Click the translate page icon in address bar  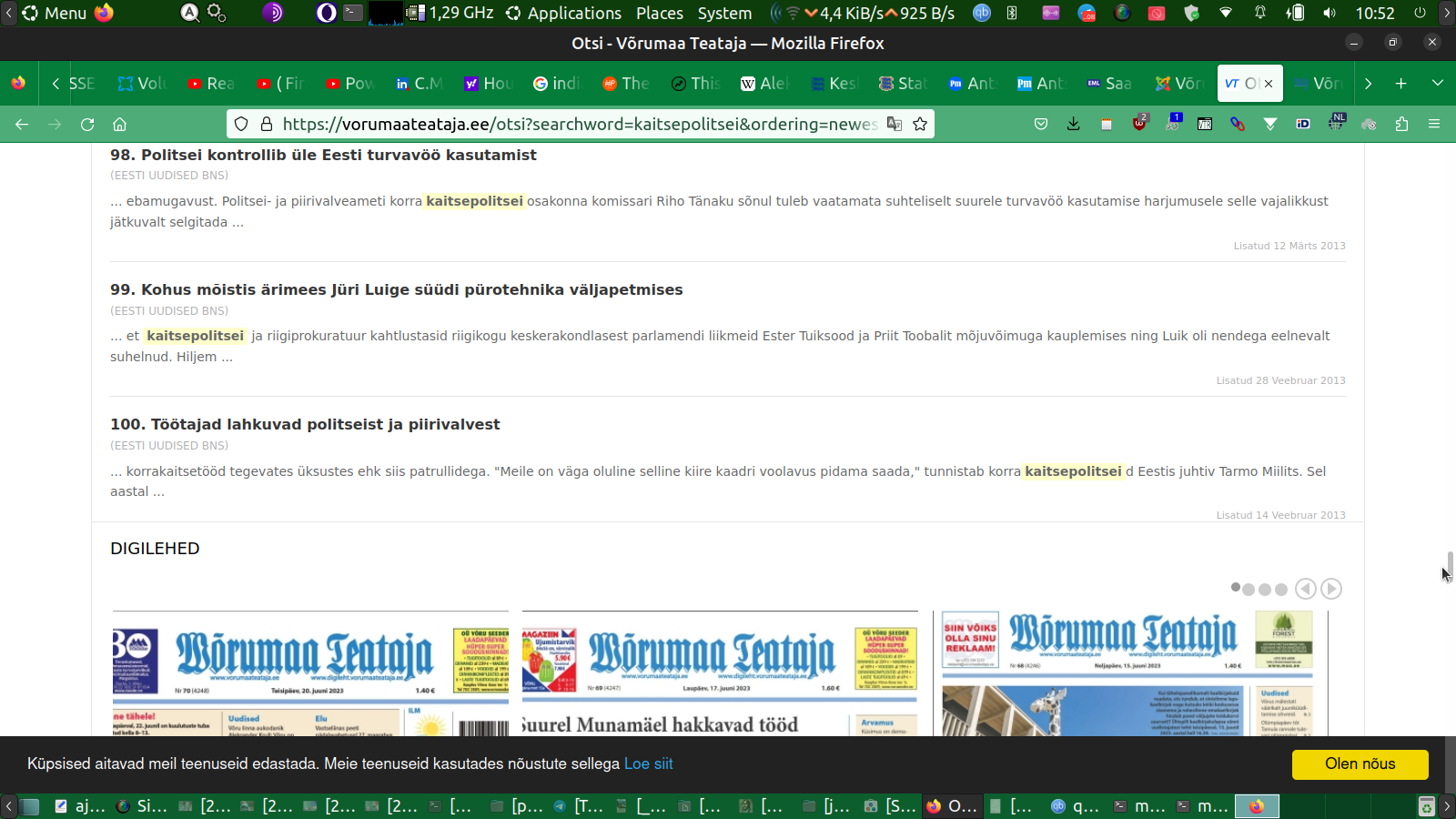[x=895, y=124]
